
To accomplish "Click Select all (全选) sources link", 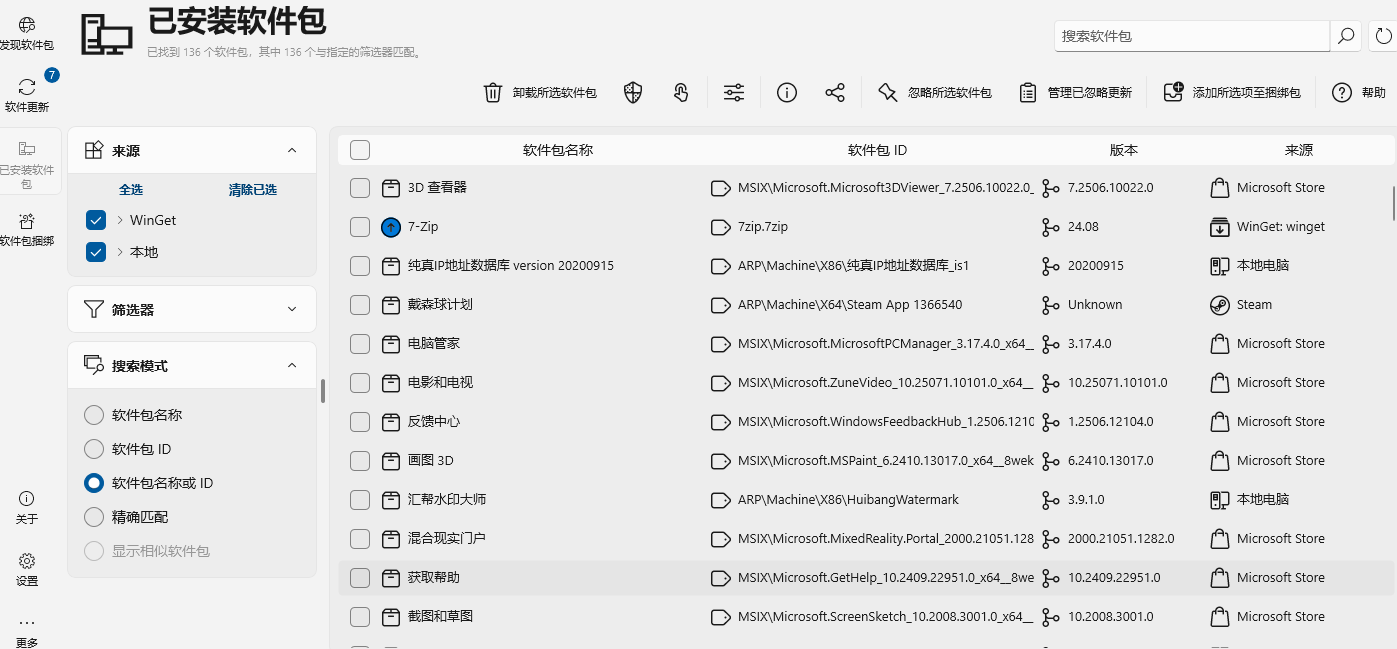I will [x=131, y=189].
